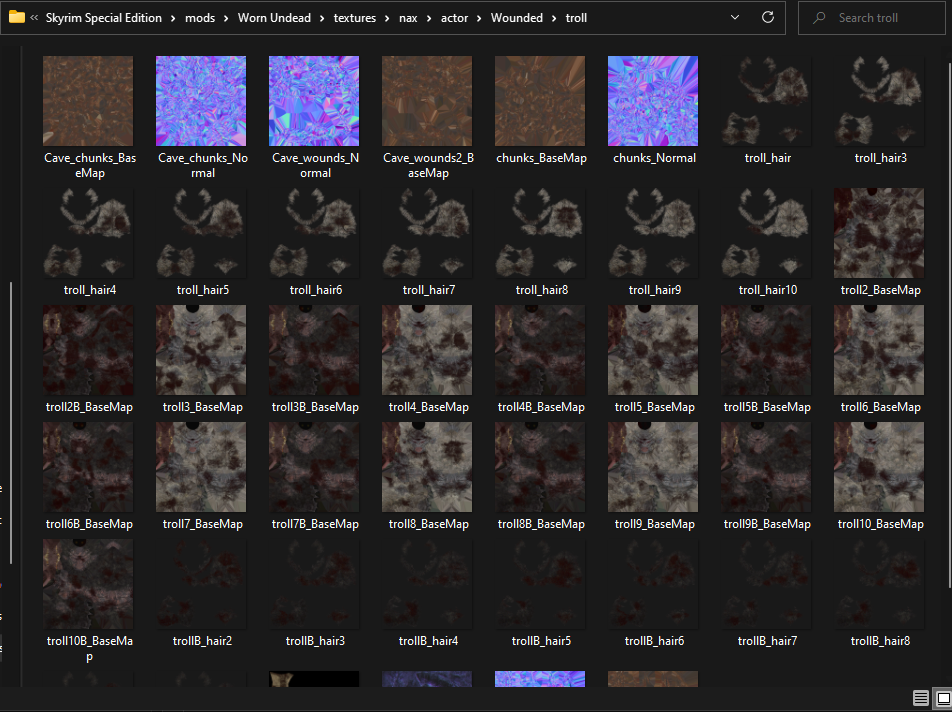Select troll10B_BaseMap texture
The height and width of the screenshot is (712, 952).
tap(89, 601)
